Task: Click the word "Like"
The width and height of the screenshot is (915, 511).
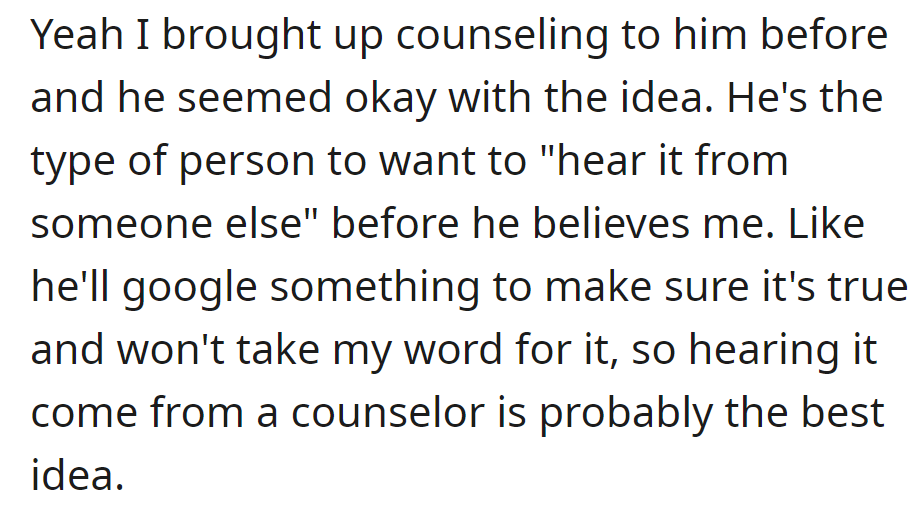Action: (x=827, y=223)
